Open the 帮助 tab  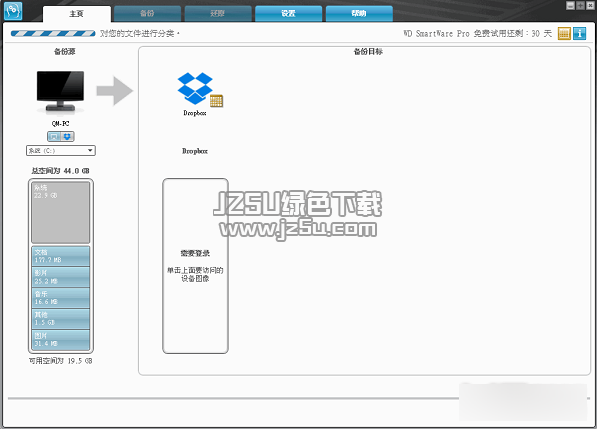[x=359, y=14]
